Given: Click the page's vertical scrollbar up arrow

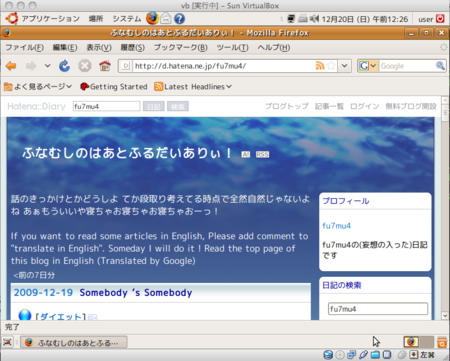Looking at the screenshot, I should click(x=445, y=100).
